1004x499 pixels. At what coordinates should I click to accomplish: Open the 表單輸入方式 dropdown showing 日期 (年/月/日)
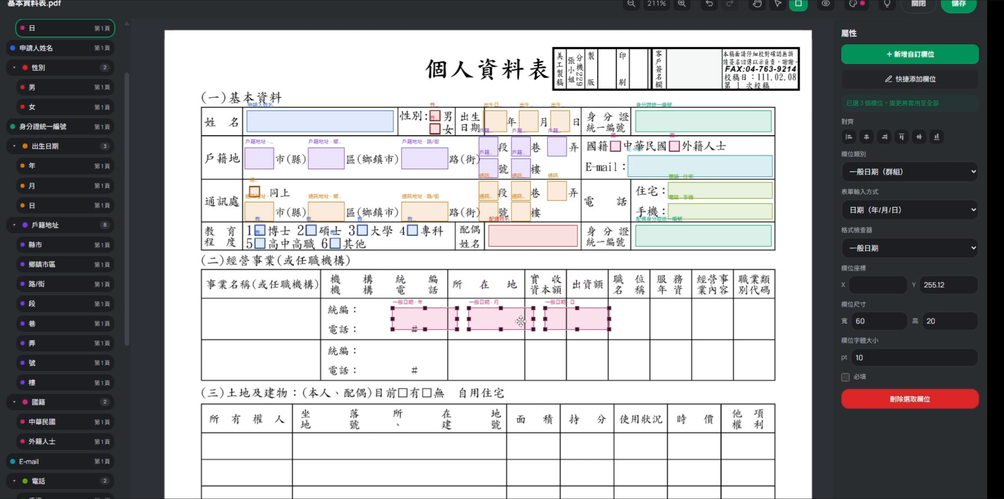pyautogui.click(x=910, y=209)
